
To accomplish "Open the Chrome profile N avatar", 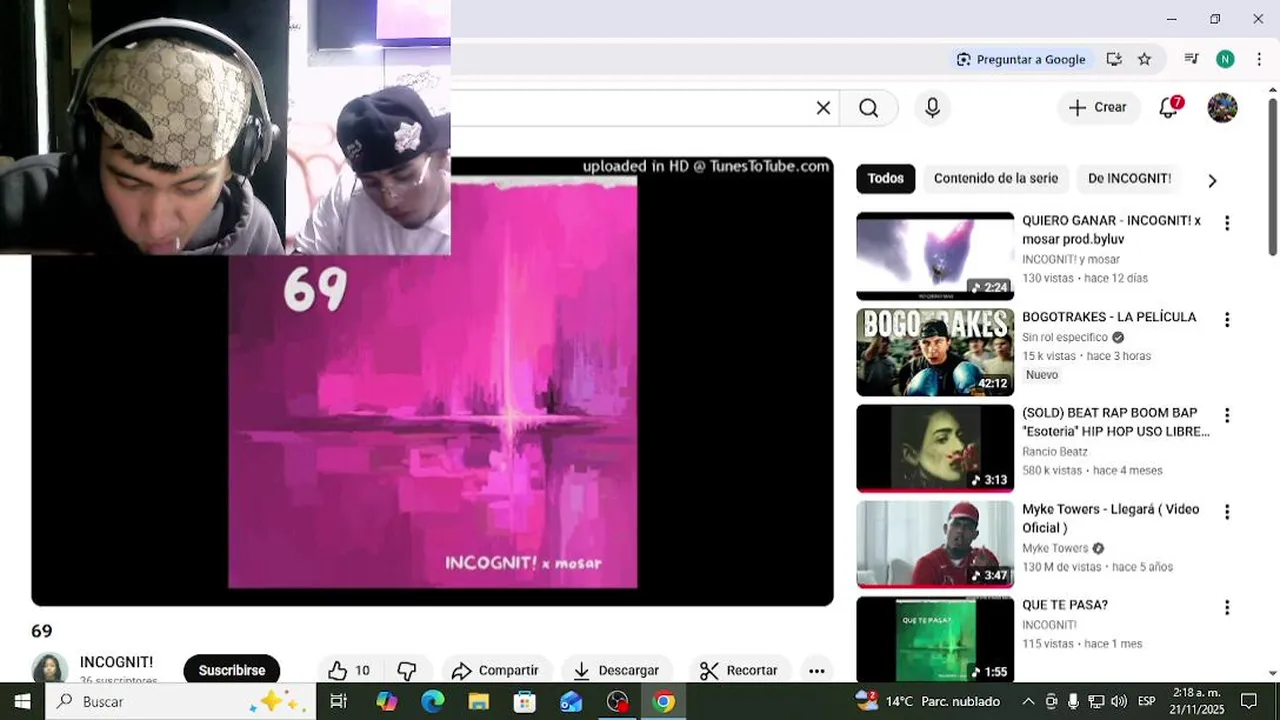I will pos(1225,59).
